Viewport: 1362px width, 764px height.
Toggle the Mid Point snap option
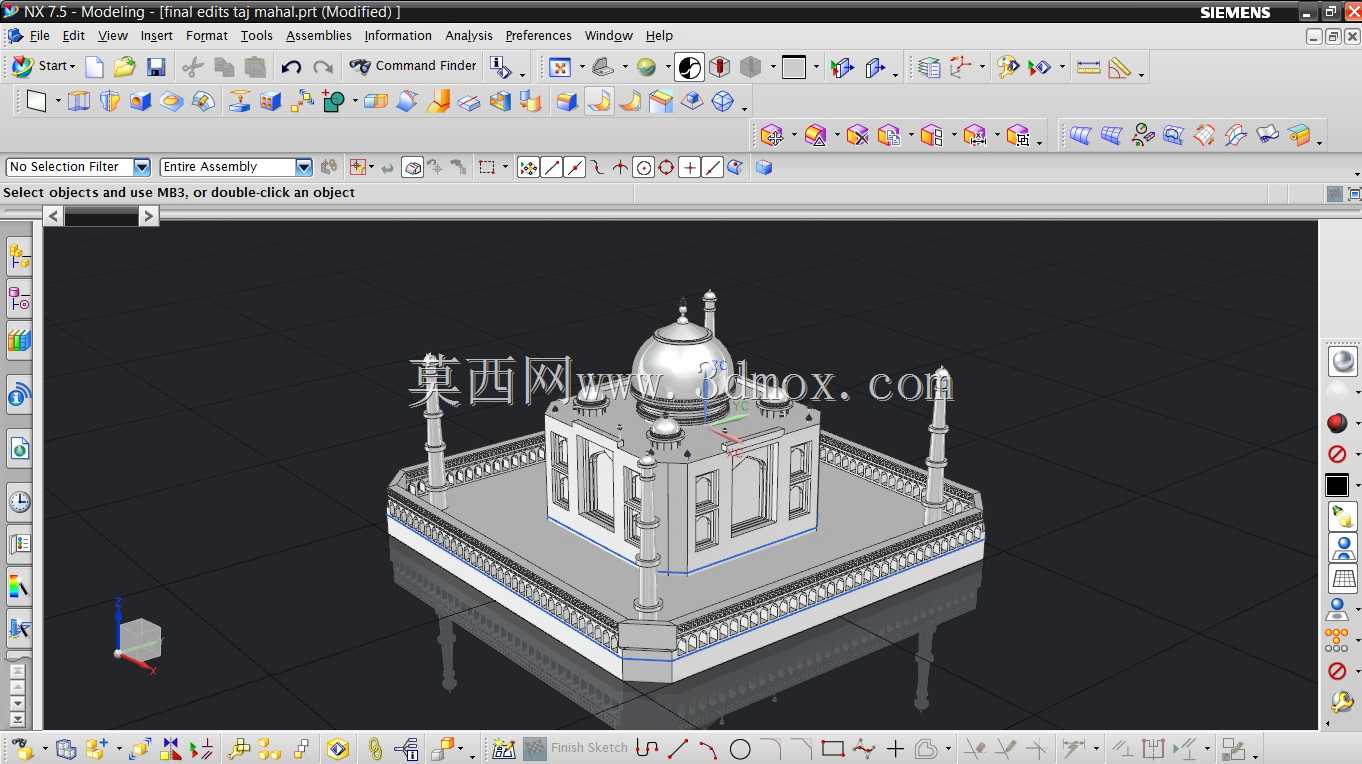[x=575, y=167]
